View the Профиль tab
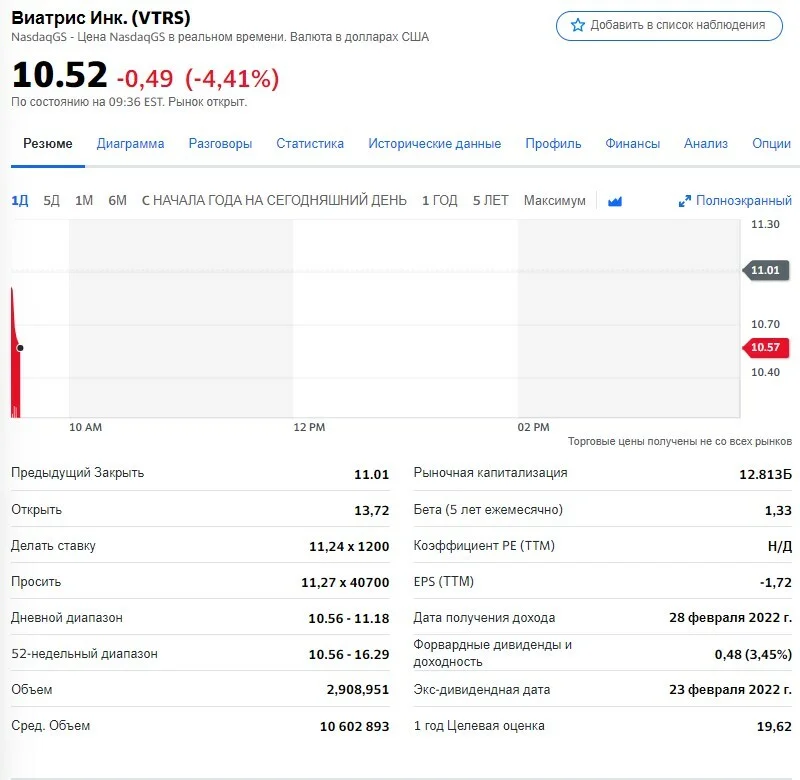The image size is (800, 780). 553,143
